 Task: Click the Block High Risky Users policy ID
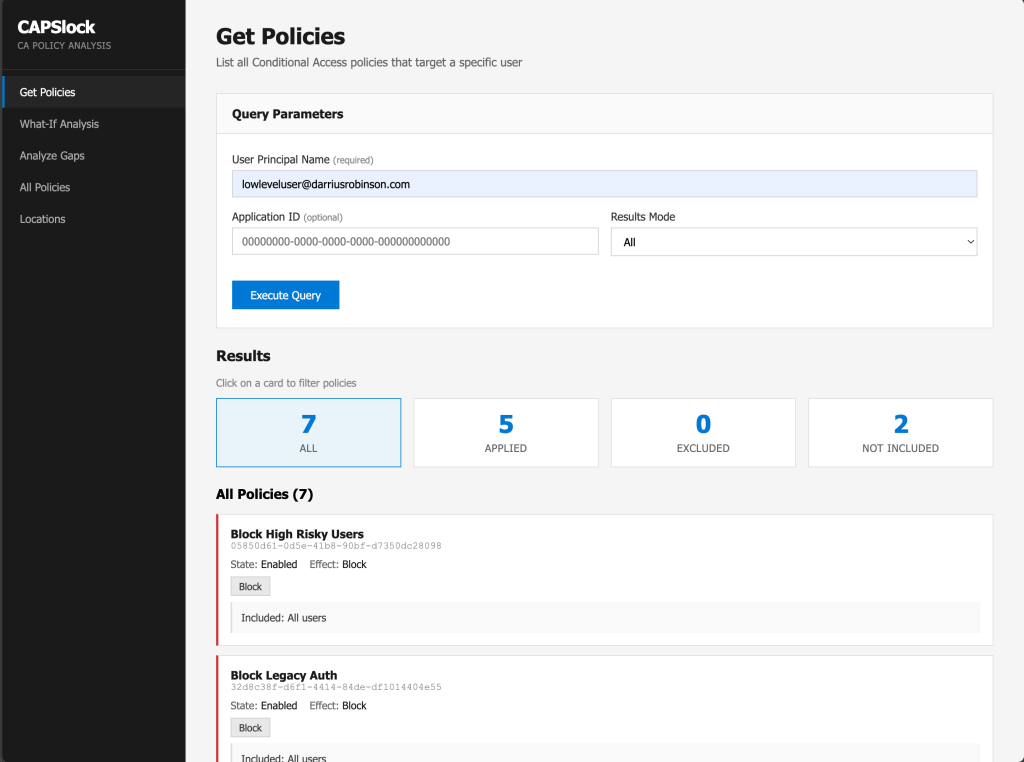[x=336, y=546]
